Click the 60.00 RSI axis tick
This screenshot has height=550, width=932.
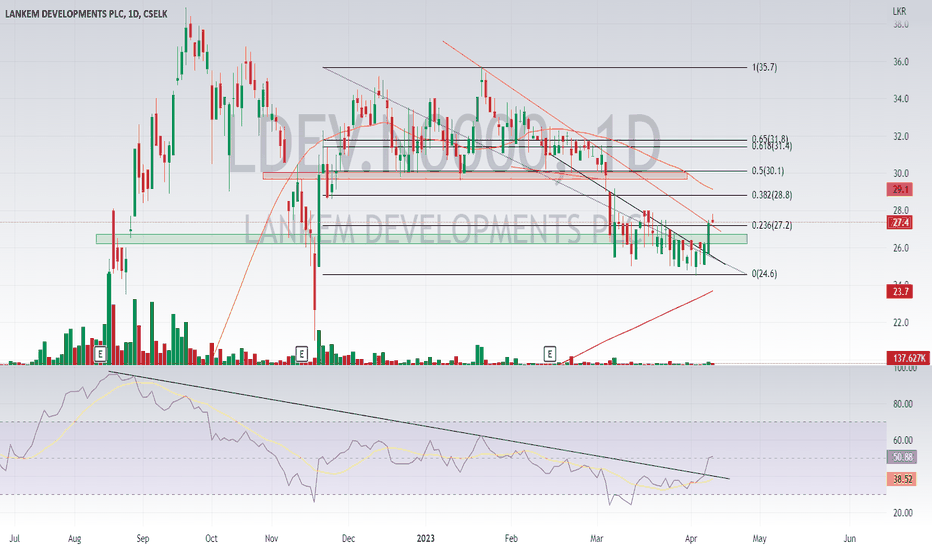903,441
